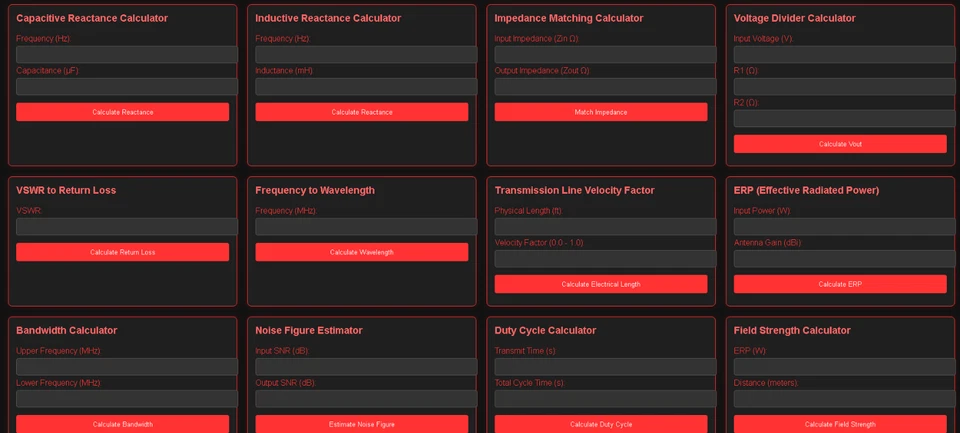Screen dimensions: 960x433
Task: Select the Input Impedance (Zin Ω) field
Action: 606,55
